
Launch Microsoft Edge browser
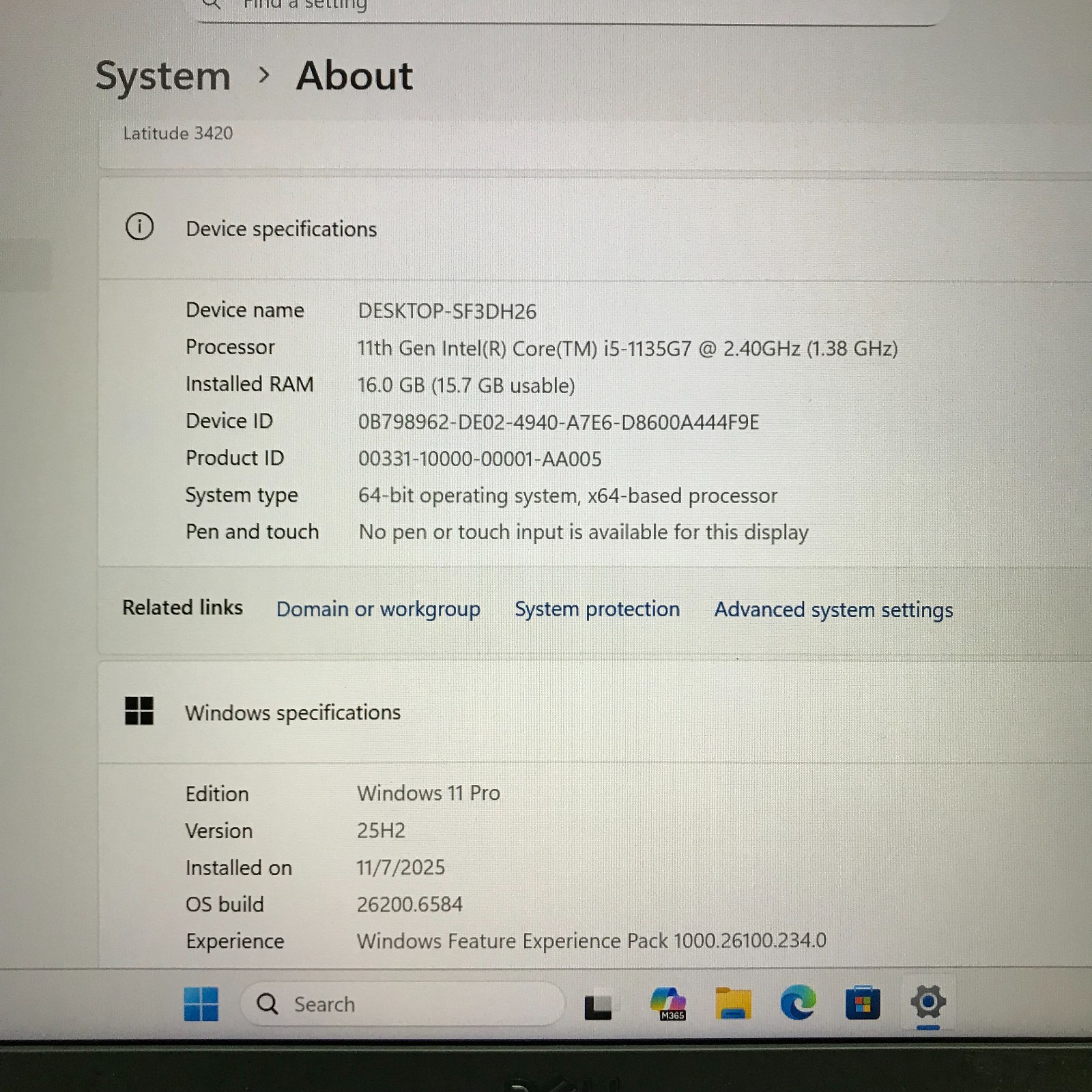(x=798, y=1003)
